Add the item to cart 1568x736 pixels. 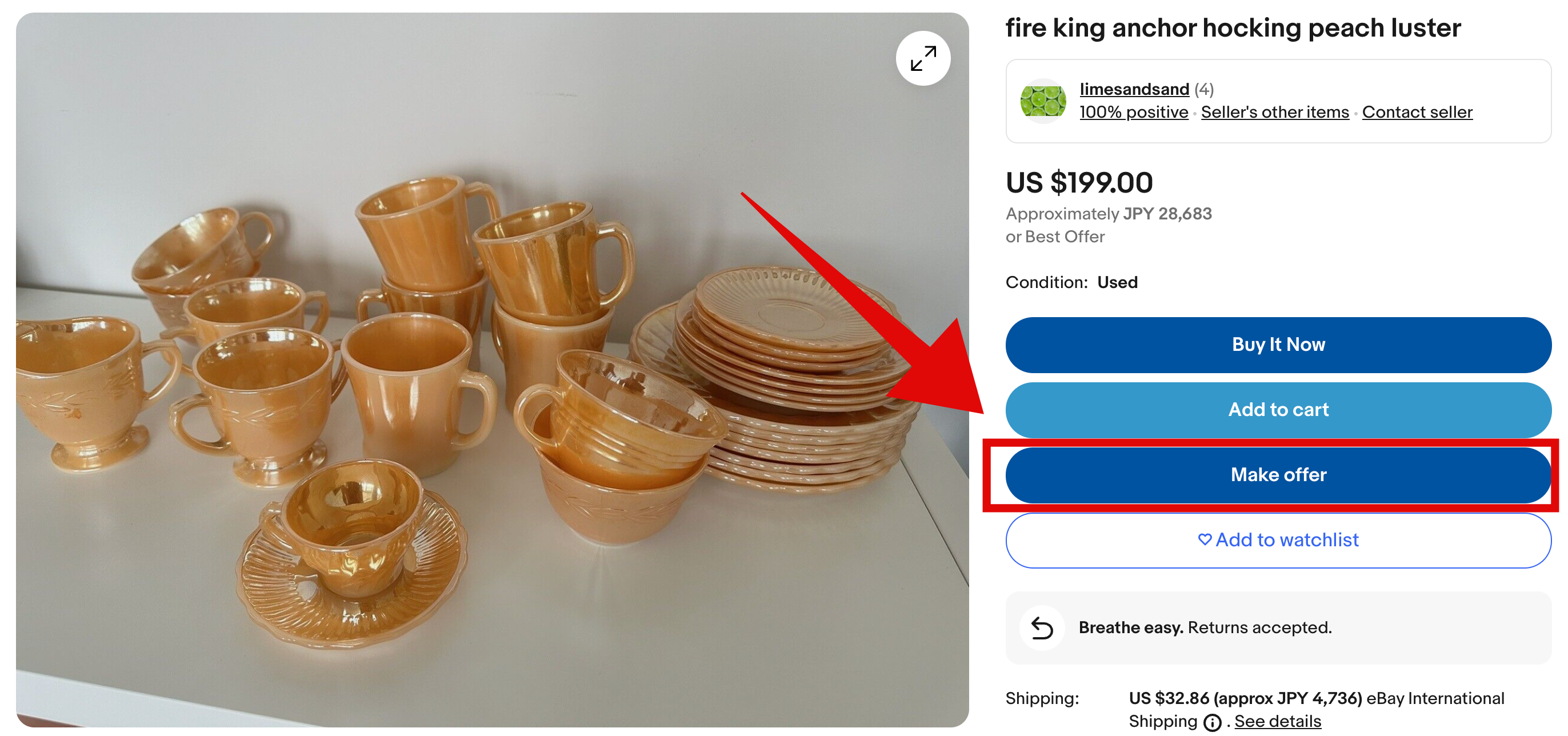(x=1278, y=410)
